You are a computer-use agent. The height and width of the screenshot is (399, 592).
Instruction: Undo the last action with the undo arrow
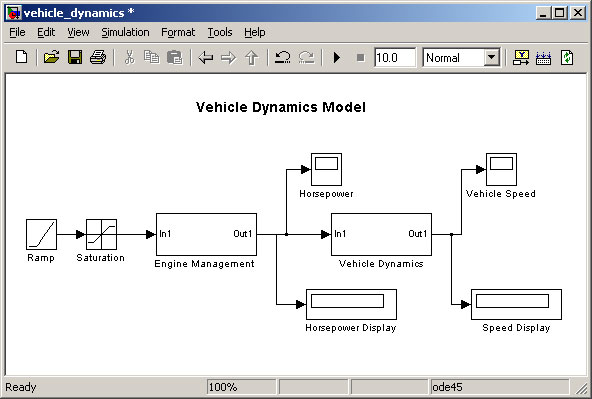tap(283, 57)
